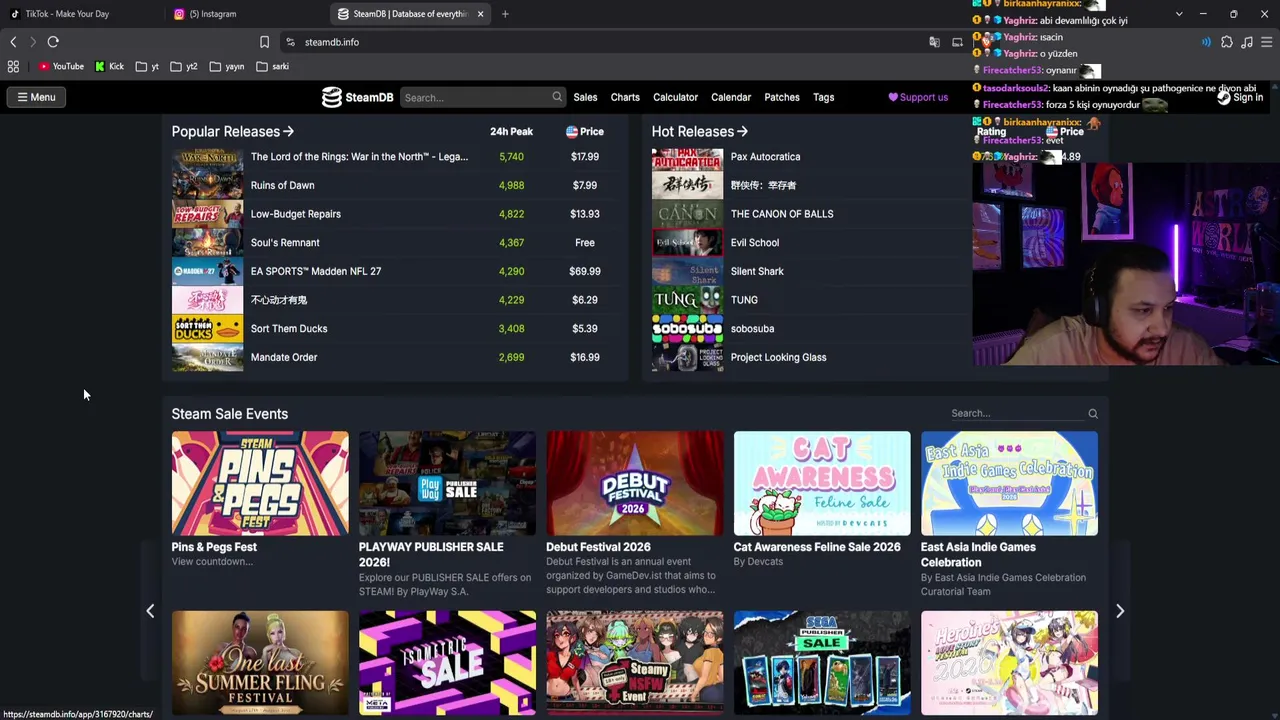The image size is (1280, 720).
Task: Open the Patches page
Action: pyautogui.click(x=782, y=97)
